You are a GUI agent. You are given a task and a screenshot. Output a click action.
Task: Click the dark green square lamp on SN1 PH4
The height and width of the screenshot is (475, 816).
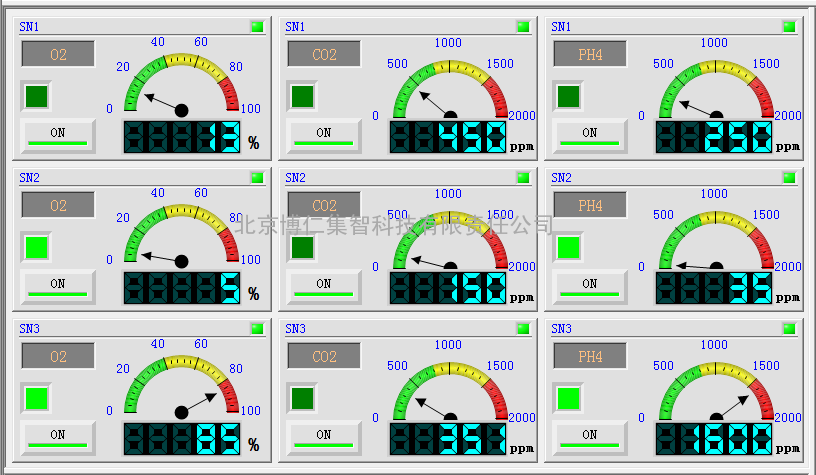[568, 96]
